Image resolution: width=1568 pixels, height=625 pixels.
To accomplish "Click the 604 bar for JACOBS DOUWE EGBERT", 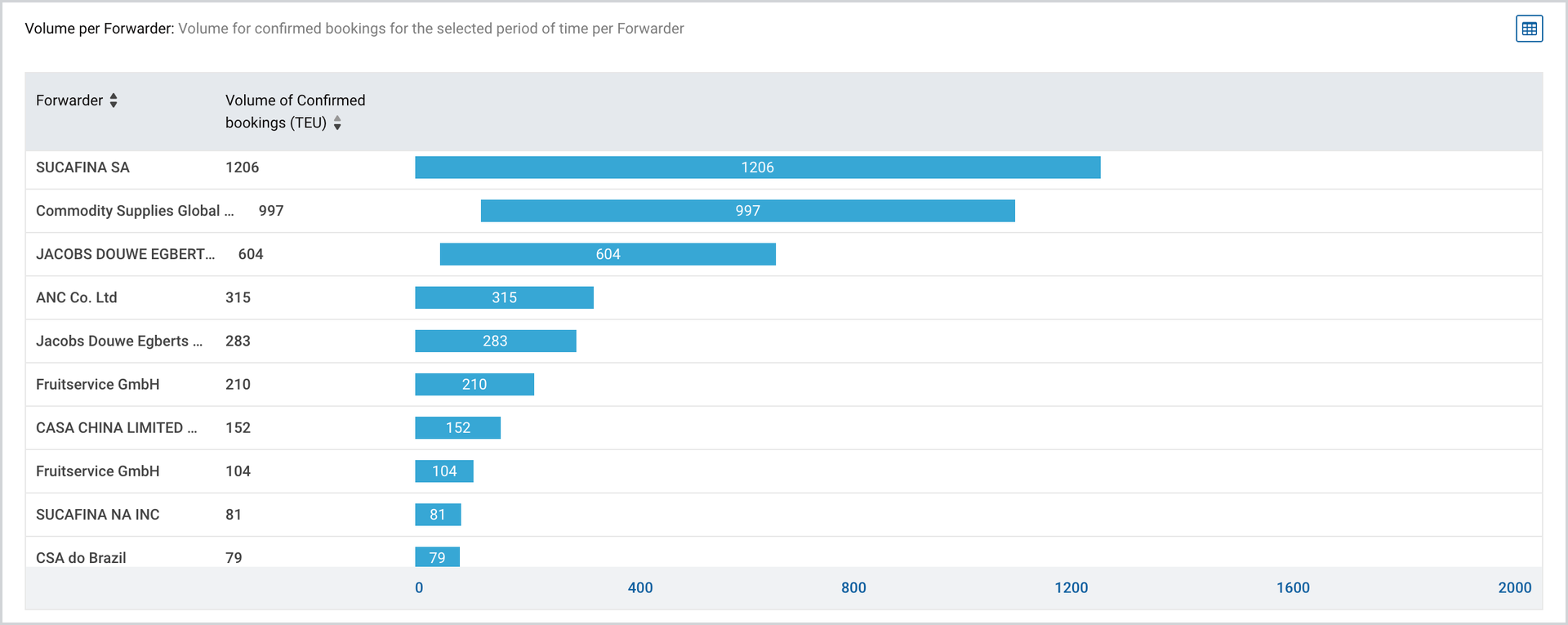I will pos(608,254).
